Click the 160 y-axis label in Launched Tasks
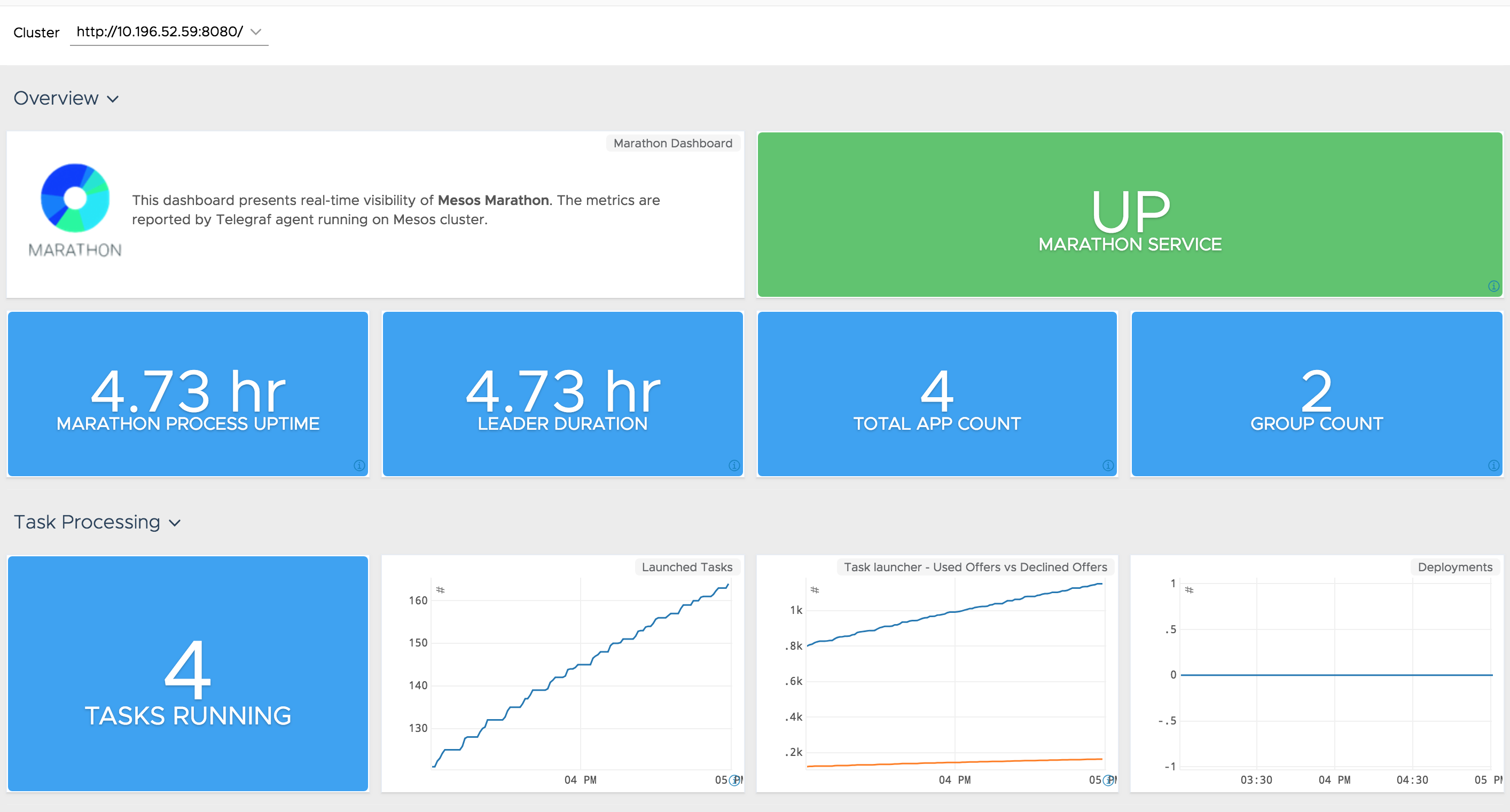The image size is (1510, 812). 418,601
